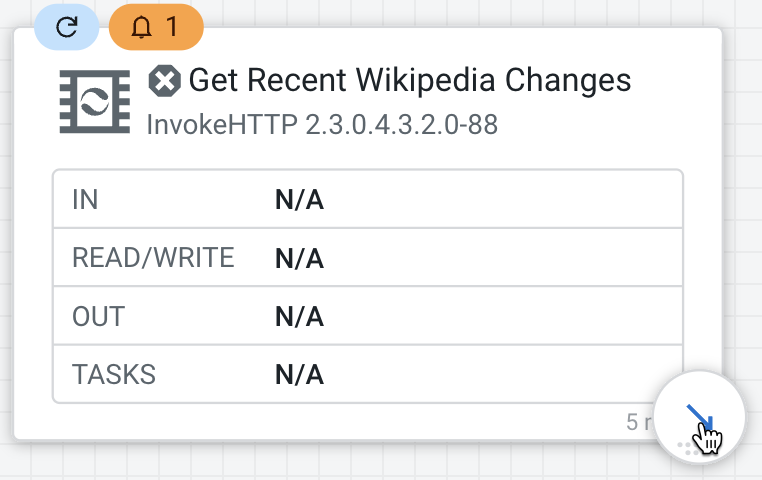Viewport: 762px width, 480px height.
Task: Click the TASKS statistics row label
Action: (114, 375)
